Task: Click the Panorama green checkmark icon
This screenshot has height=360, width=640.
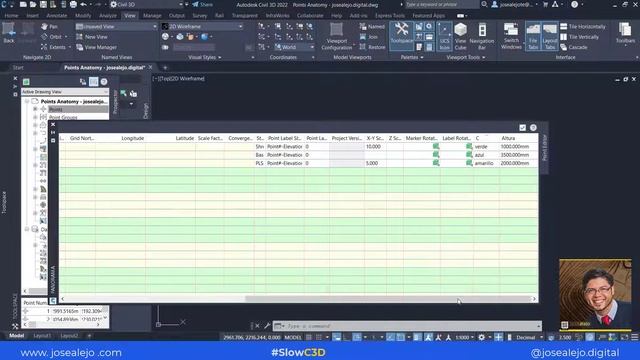Action: [522, 128]
